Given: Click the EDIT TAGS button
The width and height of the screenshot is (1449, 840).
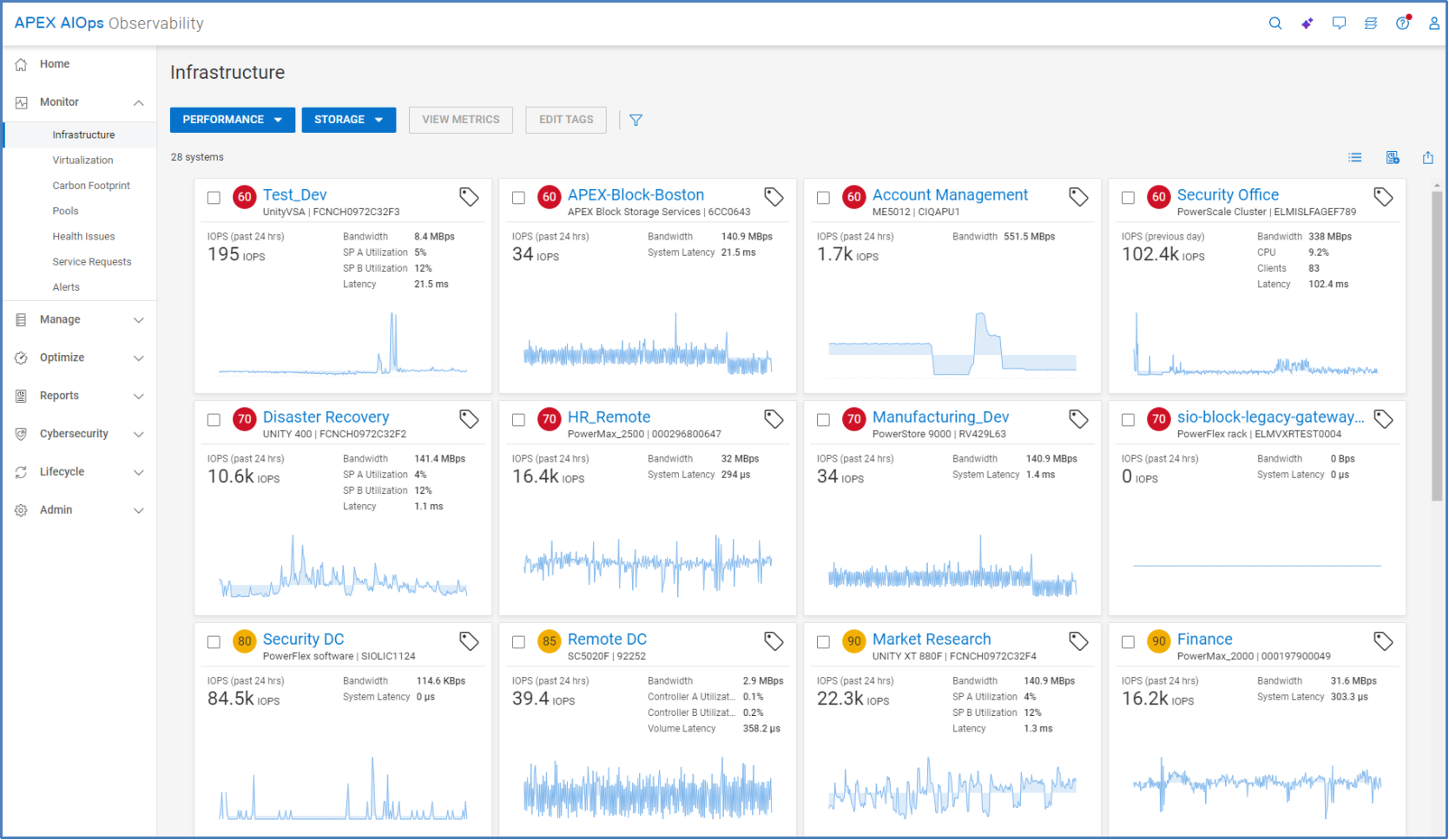Looking at the screenshot, I should point(566,120).
